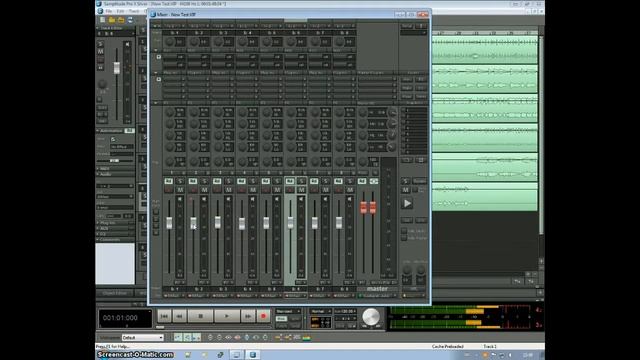Arm record on mixer channel 7
Screen dimensions: 640x360
point(314,190)
